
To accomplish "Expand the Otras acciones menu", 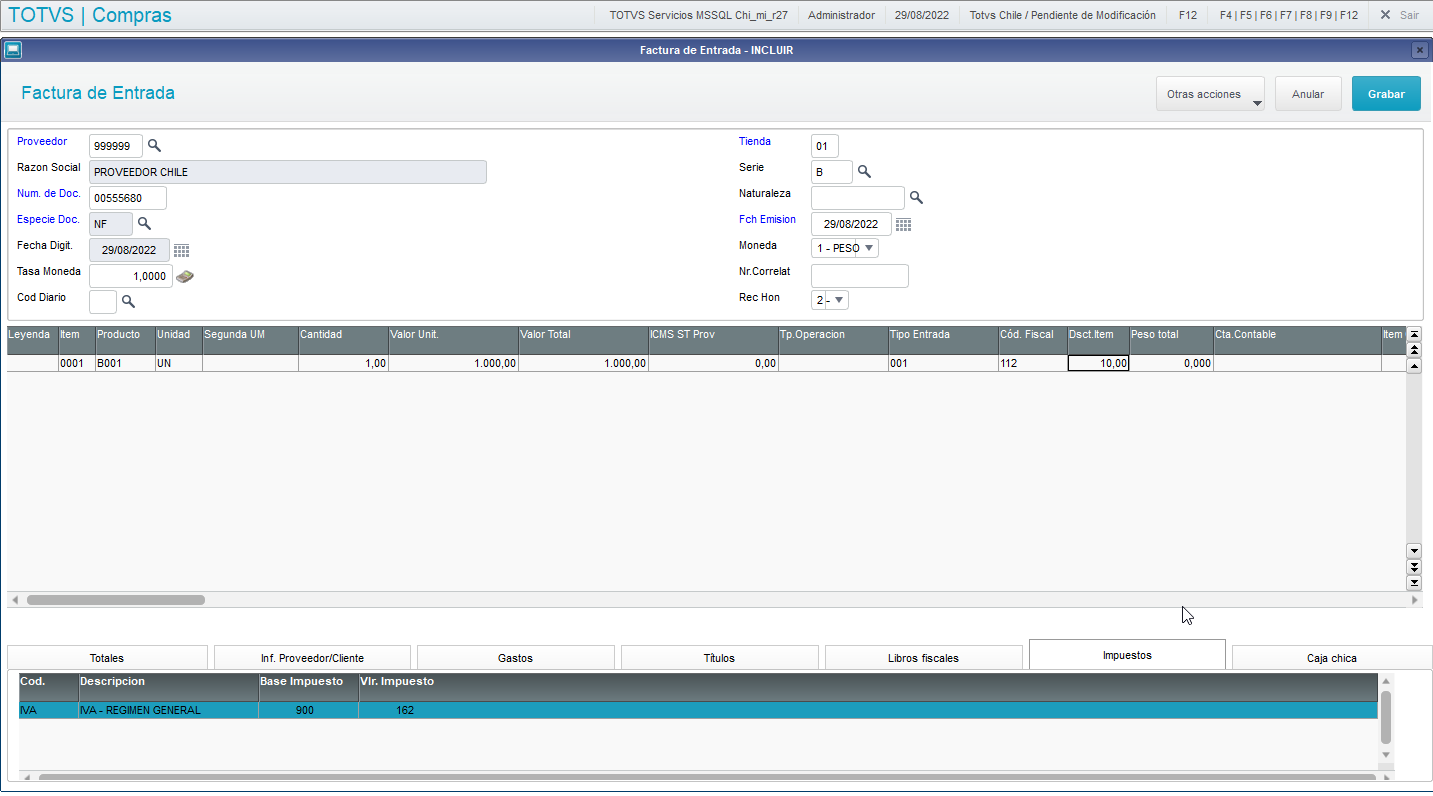I will click(x=1210, y=93).
